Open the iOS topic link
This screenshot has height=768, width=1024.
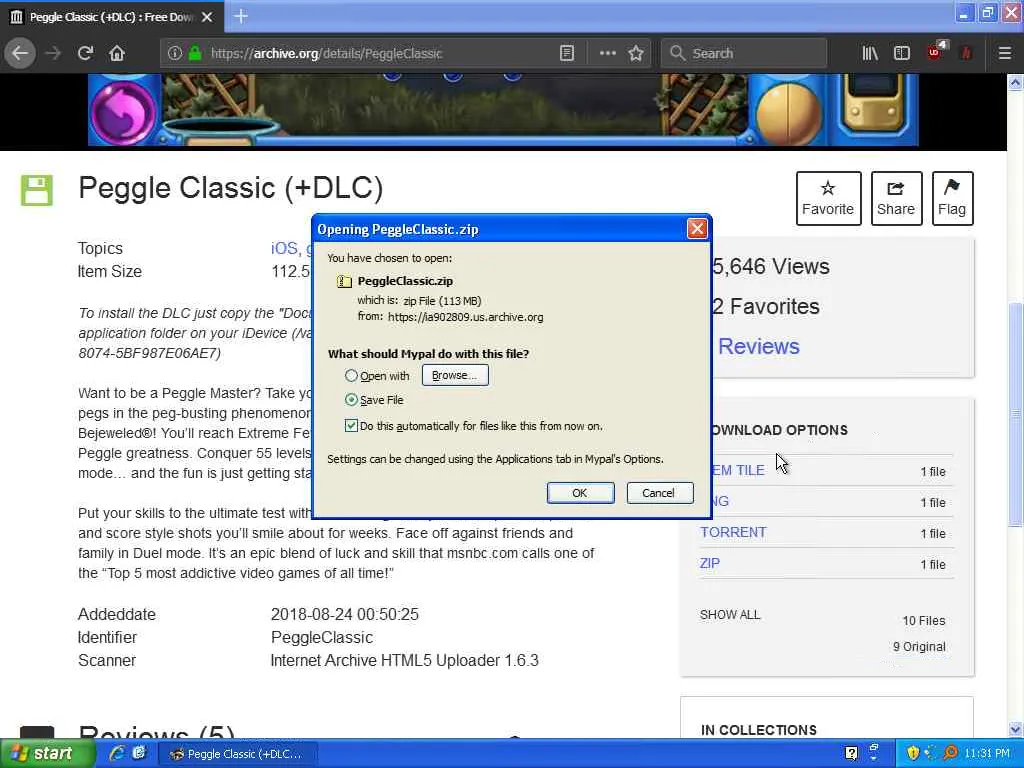coord(285,248)
